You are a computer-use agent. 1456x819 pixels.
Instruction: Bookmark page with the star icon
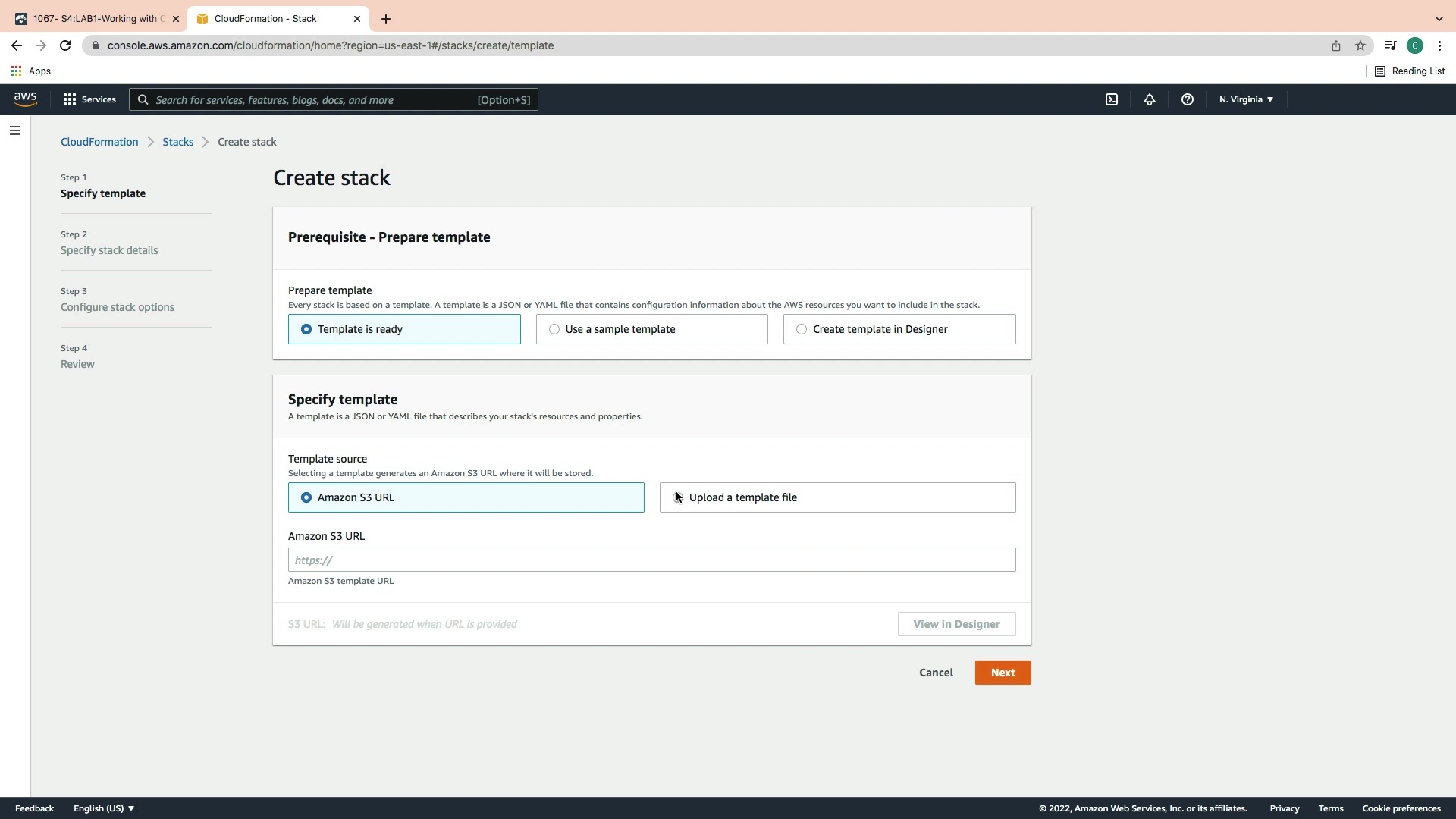click(x=1360, y=45)
